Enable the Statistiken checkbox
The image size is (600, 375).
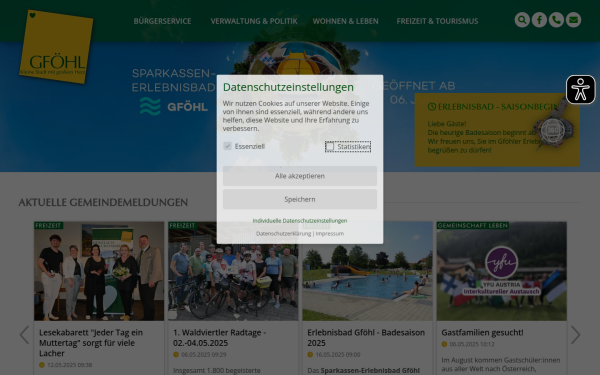(330, 146)
